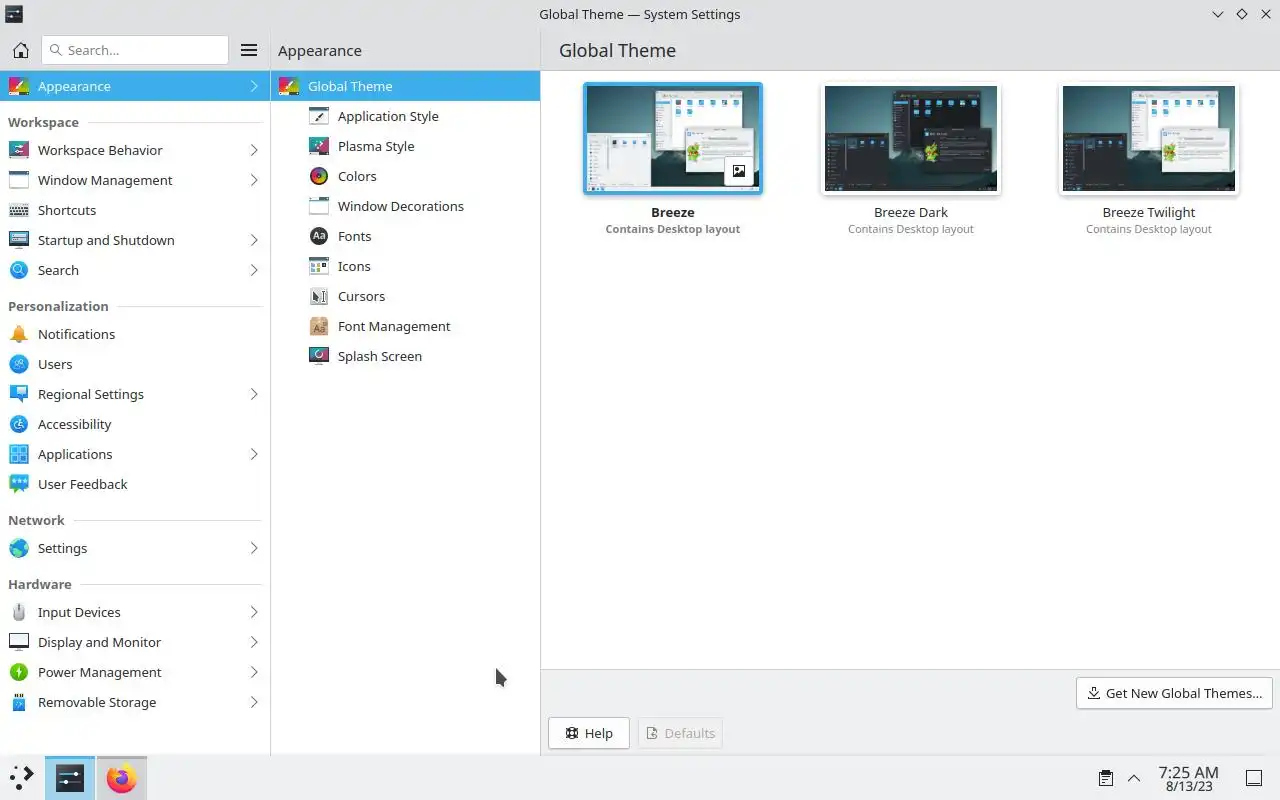Launch Firefox from the taskbar
Screen dimensions: 1280x800
click(121, 778)
